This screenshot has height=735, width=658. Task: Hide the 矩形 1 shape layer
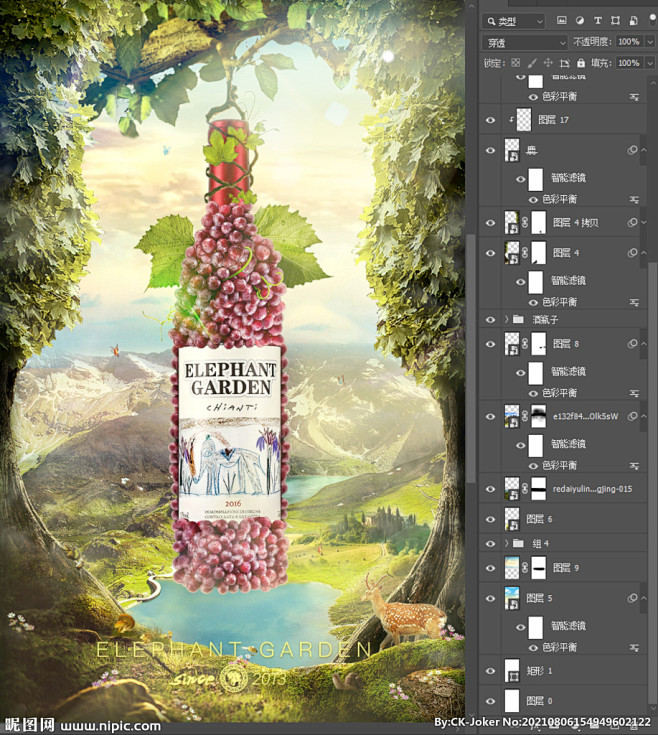pyautogui.click(x=490, y=671)
